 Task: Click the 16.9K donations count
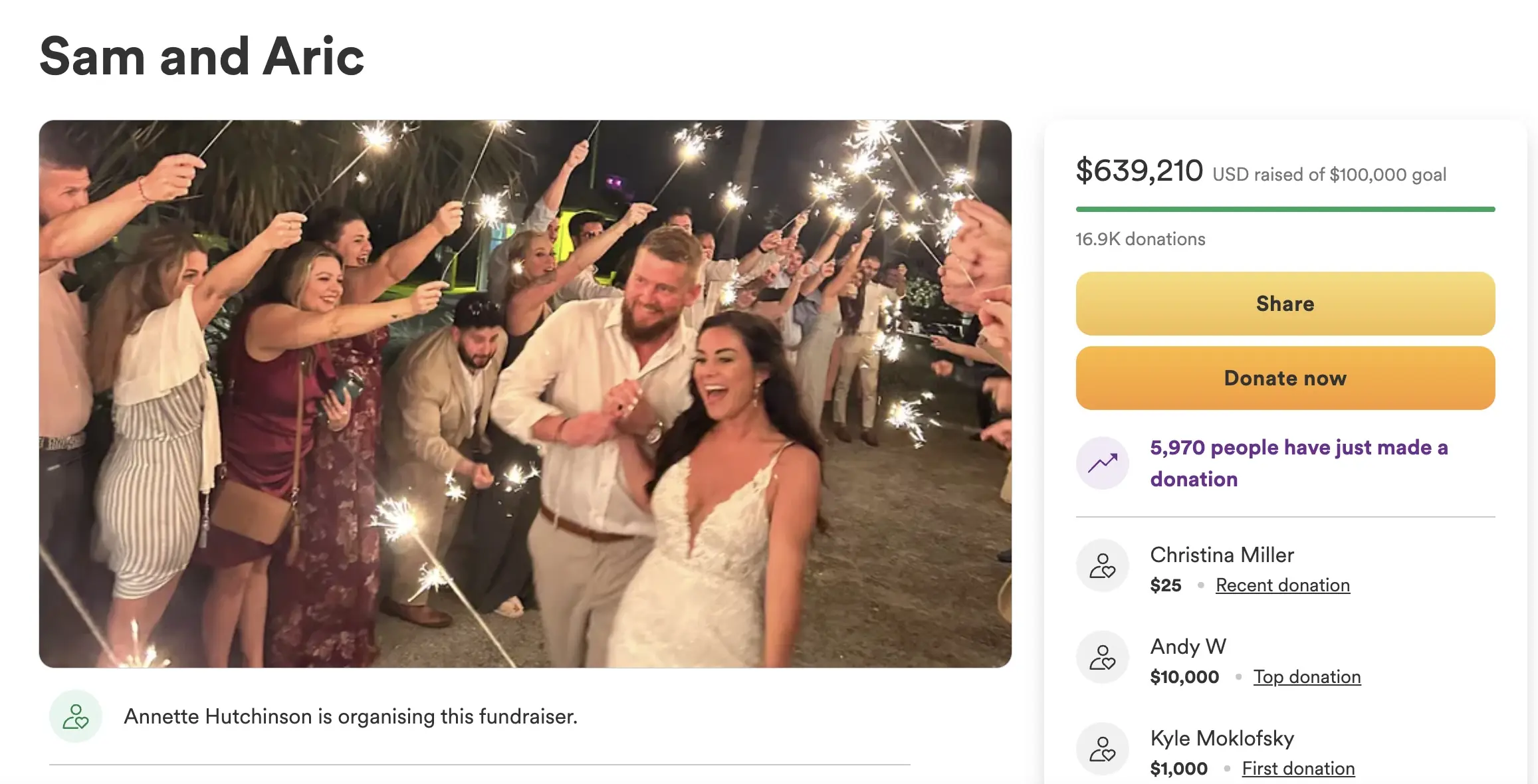click(x=1140, y=239)
